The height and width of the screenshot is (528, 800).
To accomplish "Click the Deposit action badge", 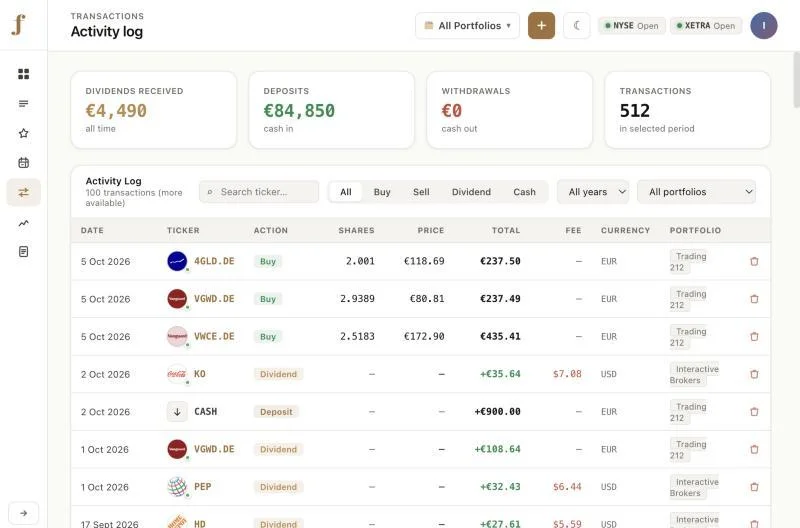I will click(x=276, y=412).
